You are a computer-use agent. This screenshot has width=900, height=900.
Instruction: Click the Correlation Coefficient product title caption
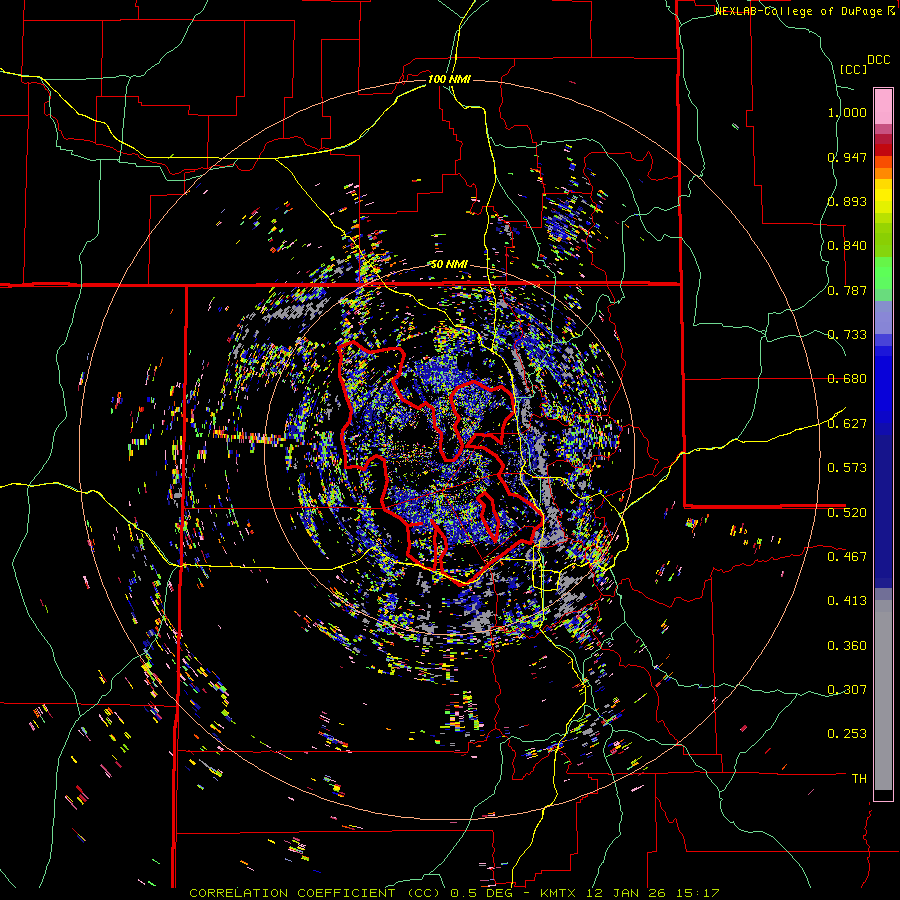(453, 893)
